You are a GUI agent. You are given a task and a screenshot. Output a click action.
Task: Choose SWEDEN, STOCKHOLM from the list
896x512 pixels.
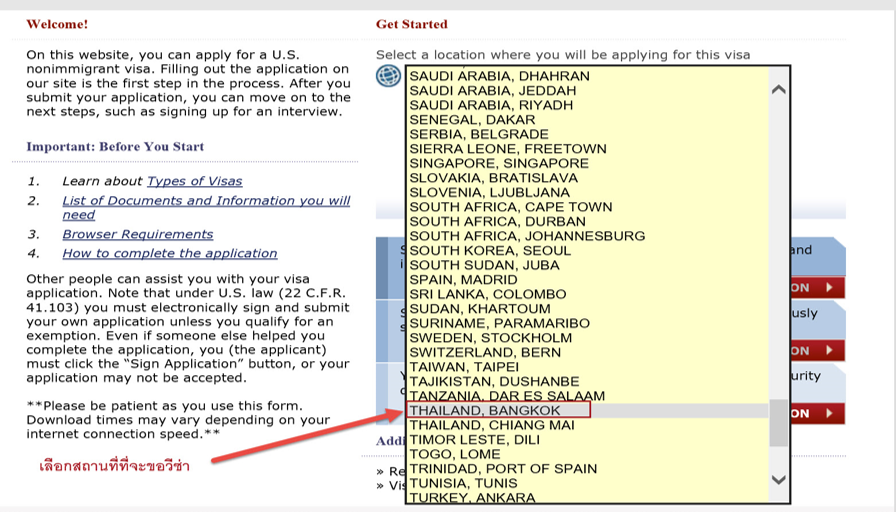(490, 338)
